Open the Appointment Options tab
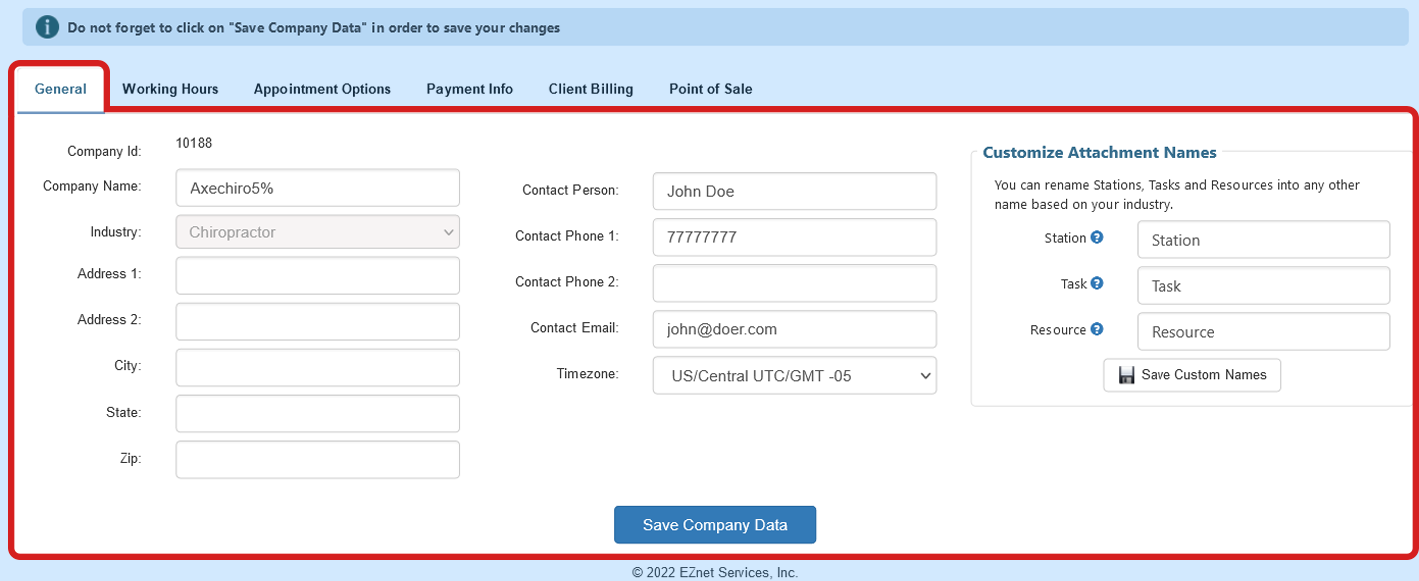This screenshot has width=1419, height=581. (322, 88)
